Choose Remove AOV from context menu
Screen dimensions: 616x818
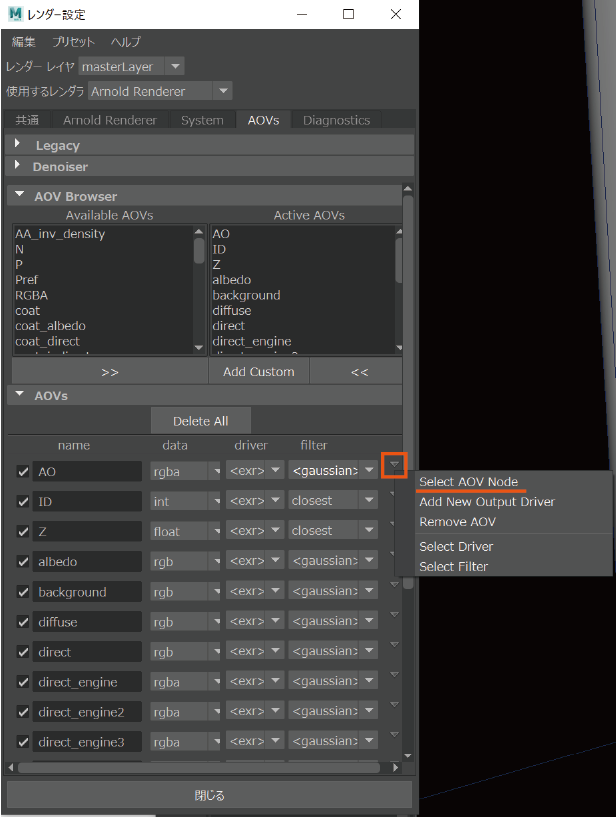pyautogui.click(x=457, y=522)
